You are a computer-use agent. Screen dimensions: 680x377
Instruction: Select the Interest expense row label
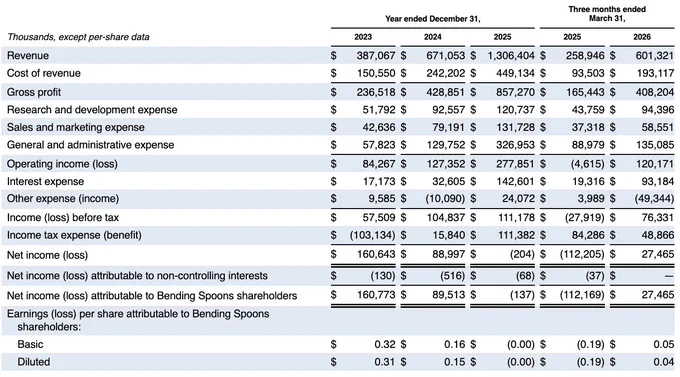point(45,181)
